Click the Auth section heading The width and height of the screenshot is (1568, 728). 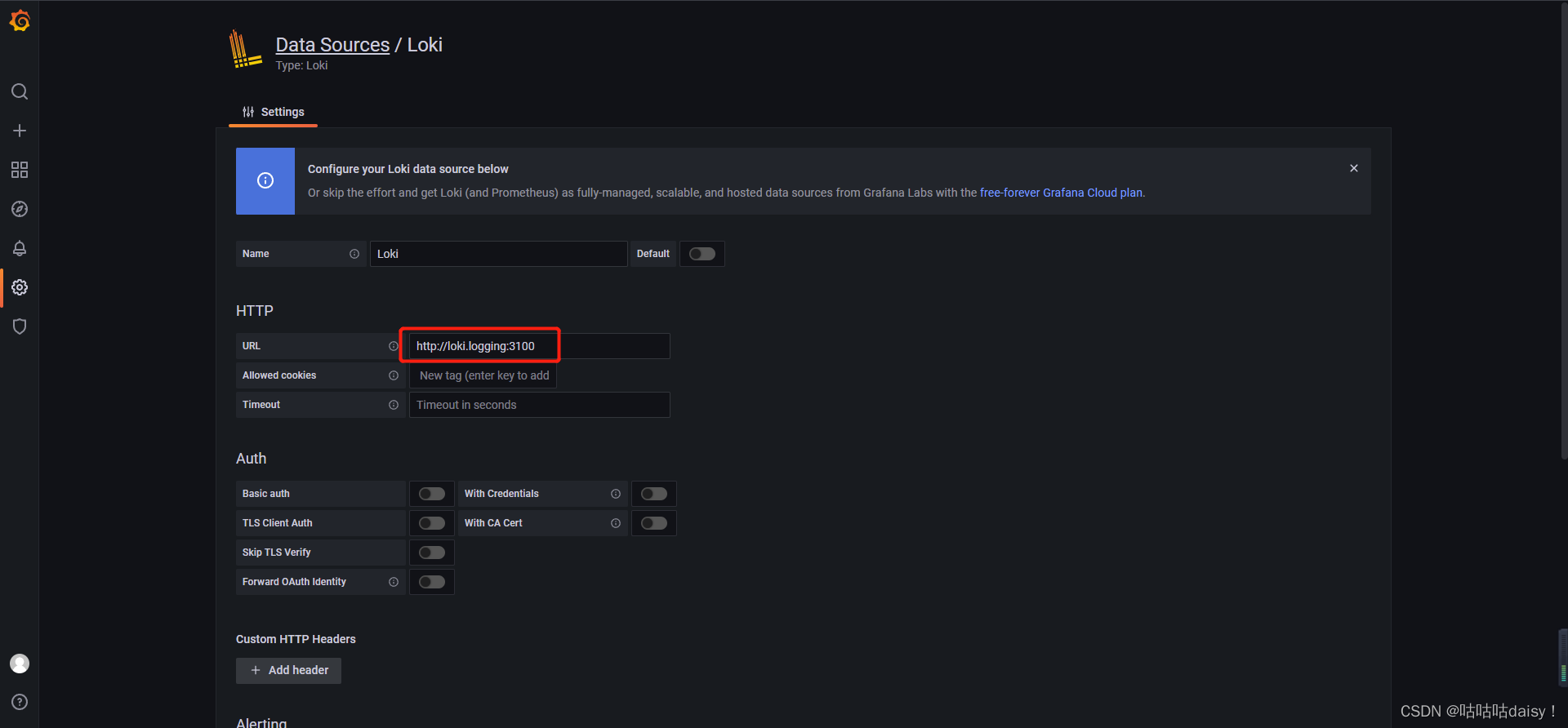[x=251, y=459]
